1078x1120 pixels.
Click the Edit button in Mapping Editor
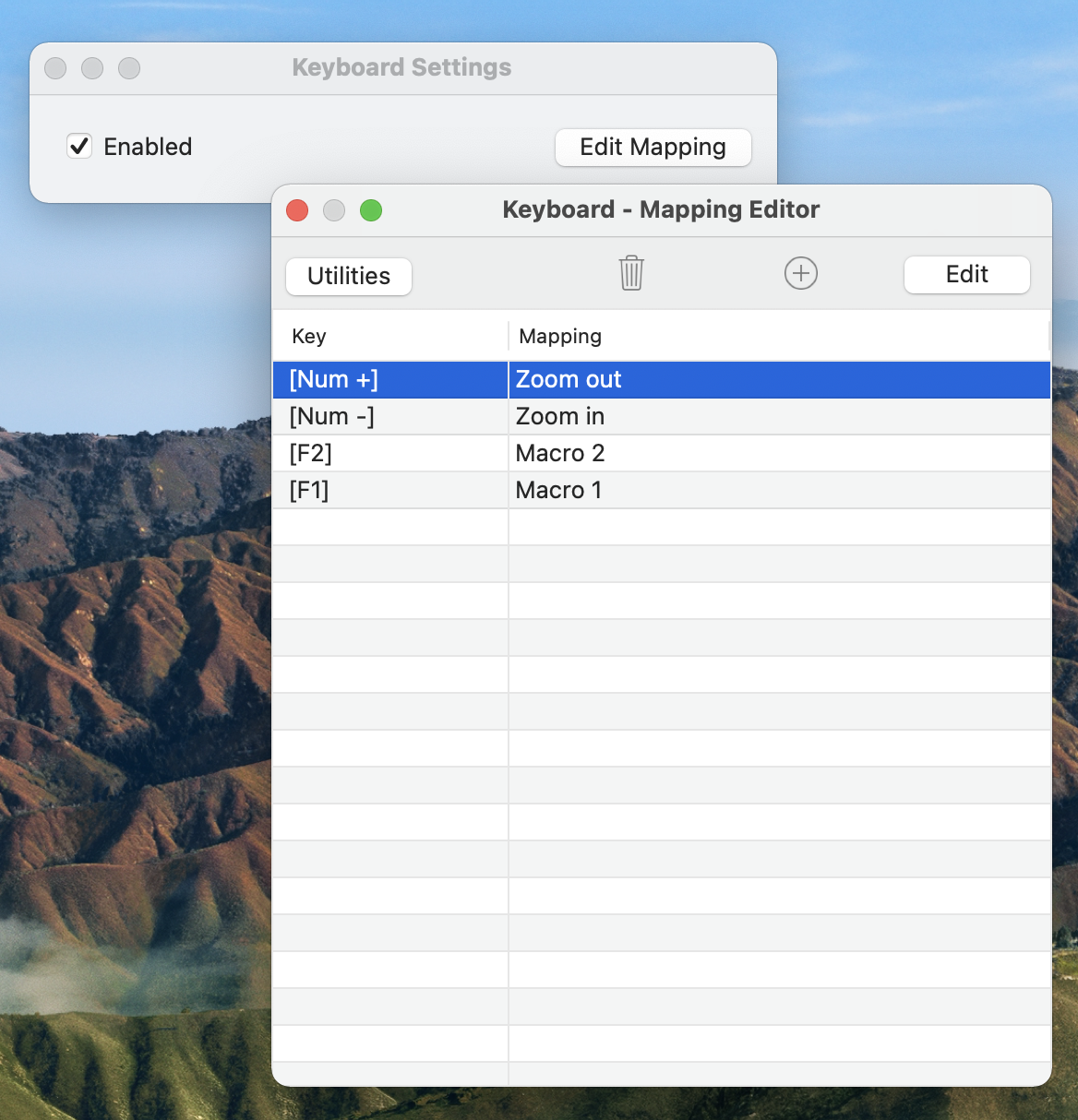point(967,274)
